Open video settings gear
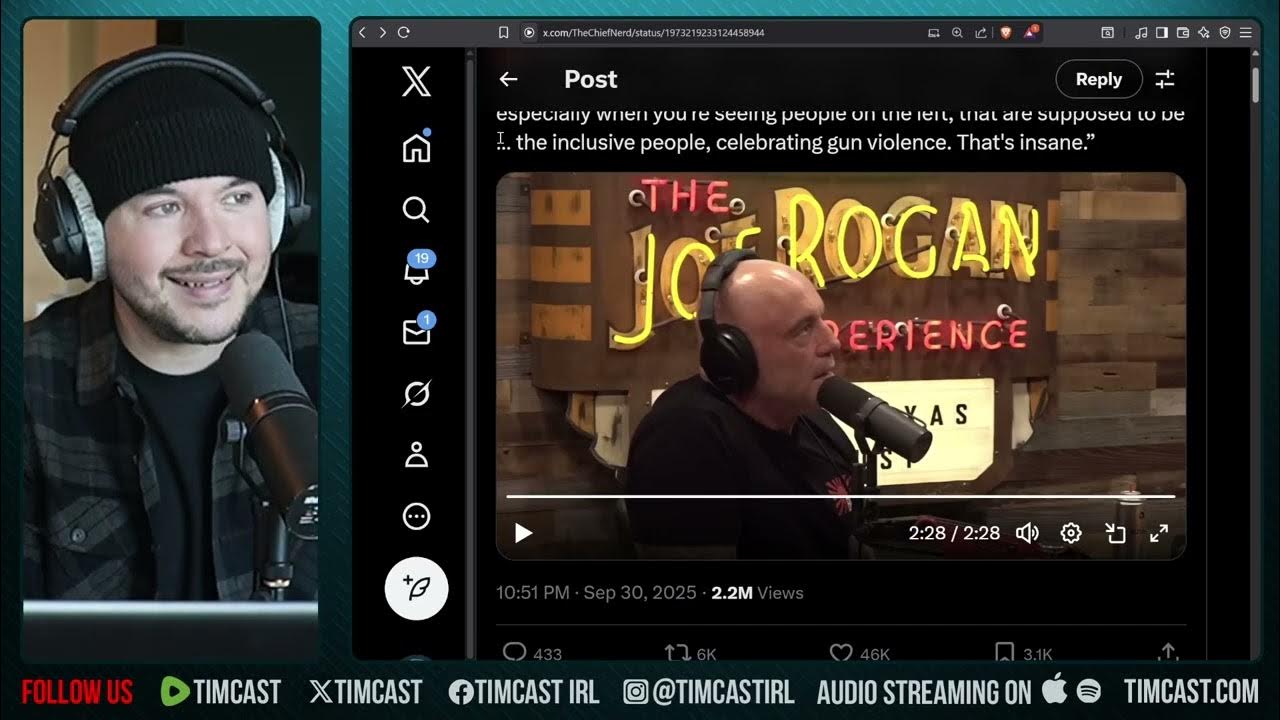The width and height of the screenshot is (1280, 720). pyautogui.click(x=1071, y=533)
